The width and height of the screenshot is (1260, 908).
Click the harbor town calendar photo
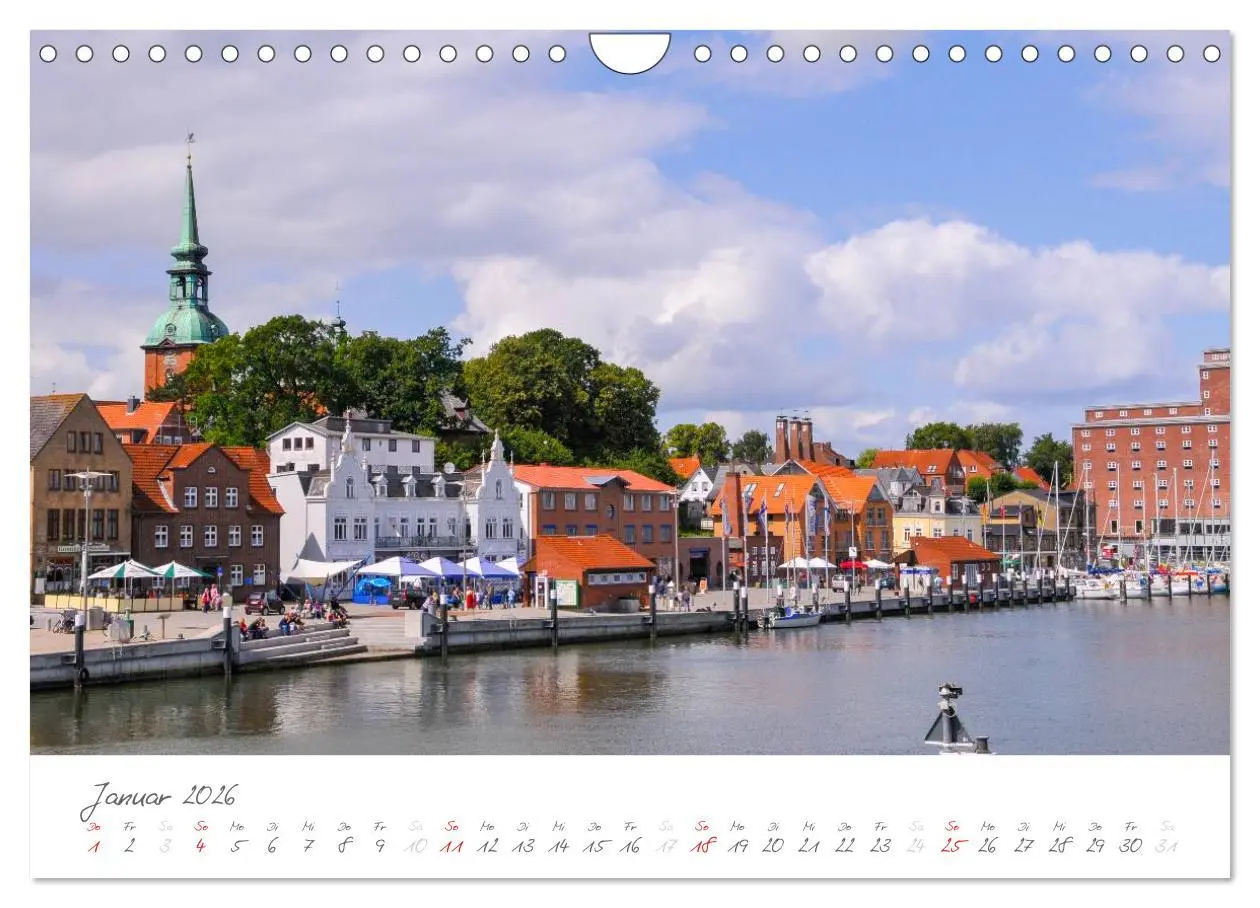tap(630, 393)
